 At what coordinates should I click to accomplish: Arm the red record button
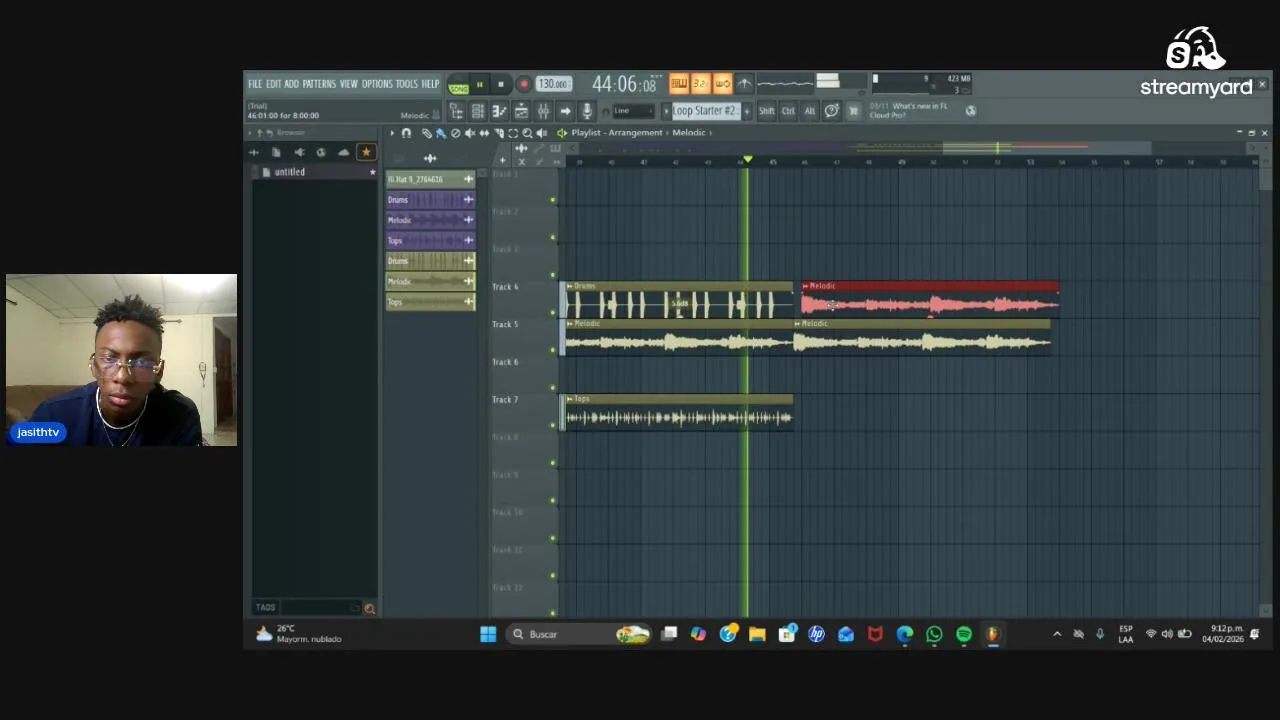[x=524, y=85]
